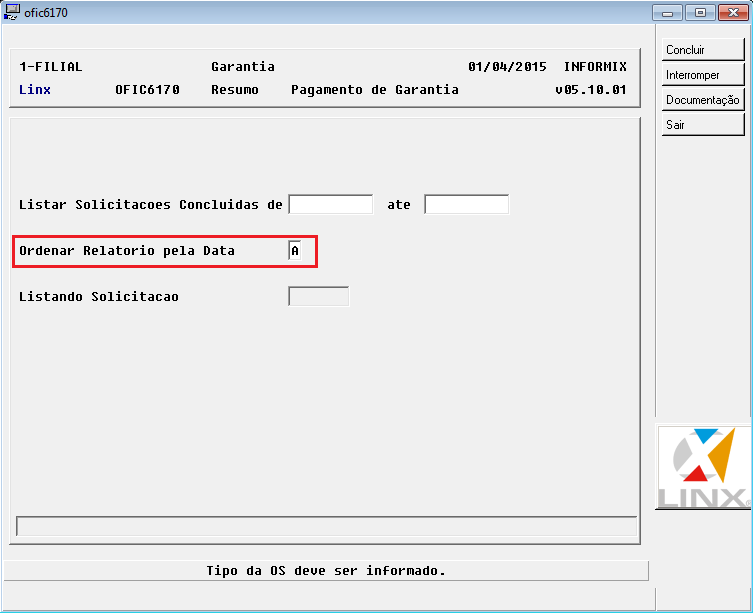Maximize the ofic6170 window
This screenshot has width=753, height=613.
(x=700, y=12)
